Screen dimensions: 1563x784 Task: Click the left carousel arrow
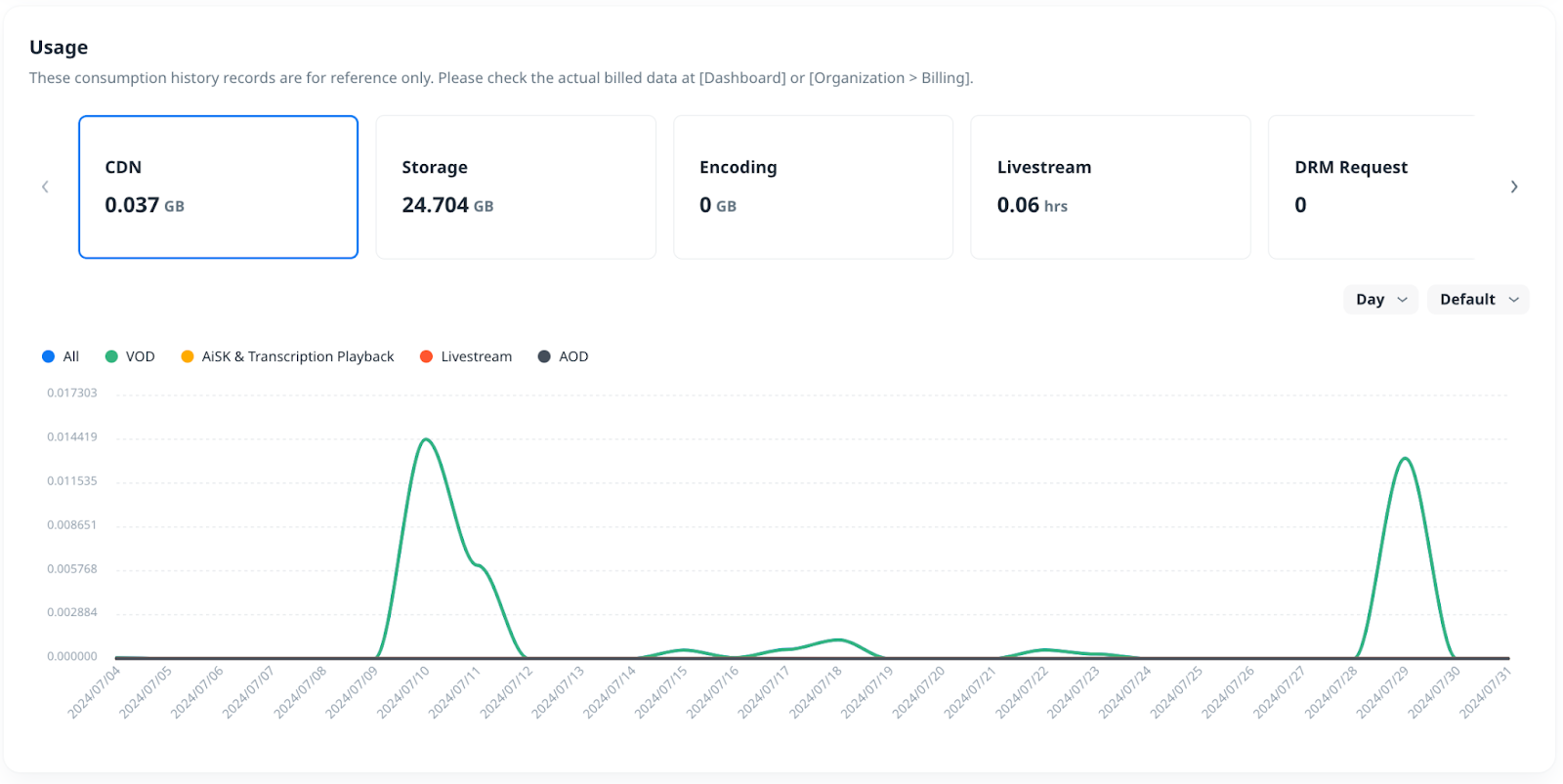45,186
